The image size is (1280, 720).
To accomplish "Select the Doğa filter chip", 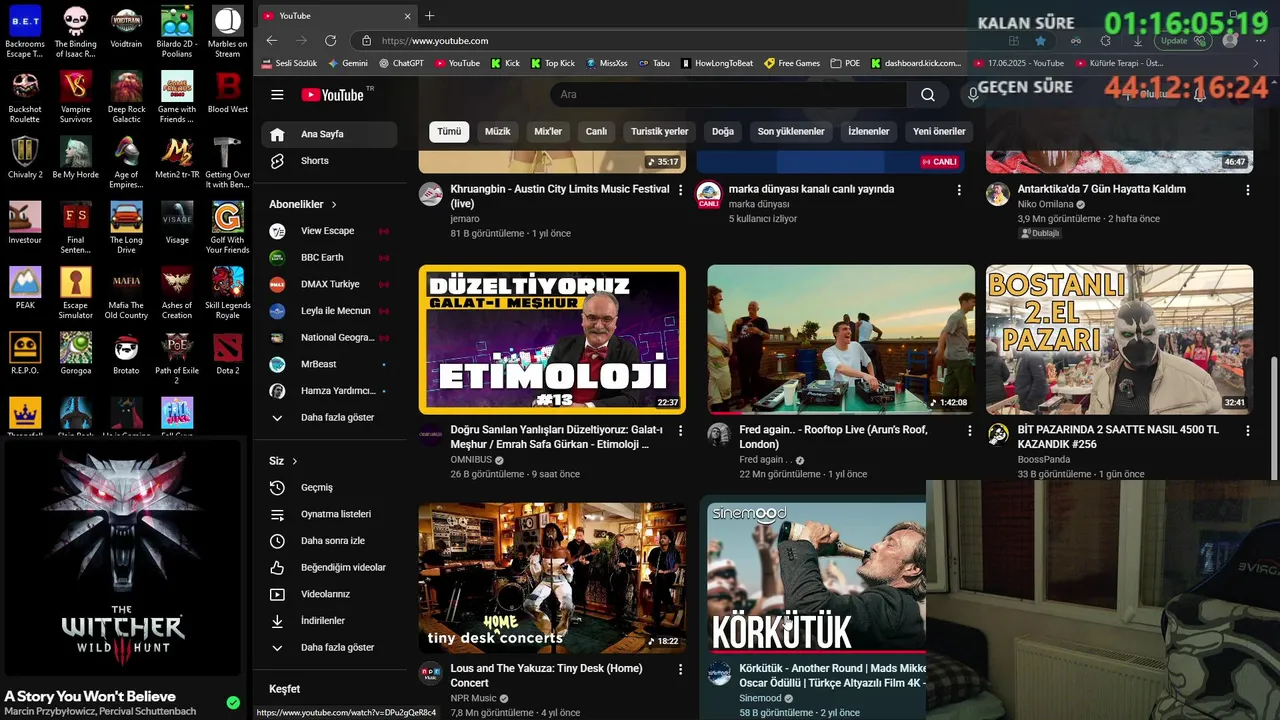I will pos(723,132).
